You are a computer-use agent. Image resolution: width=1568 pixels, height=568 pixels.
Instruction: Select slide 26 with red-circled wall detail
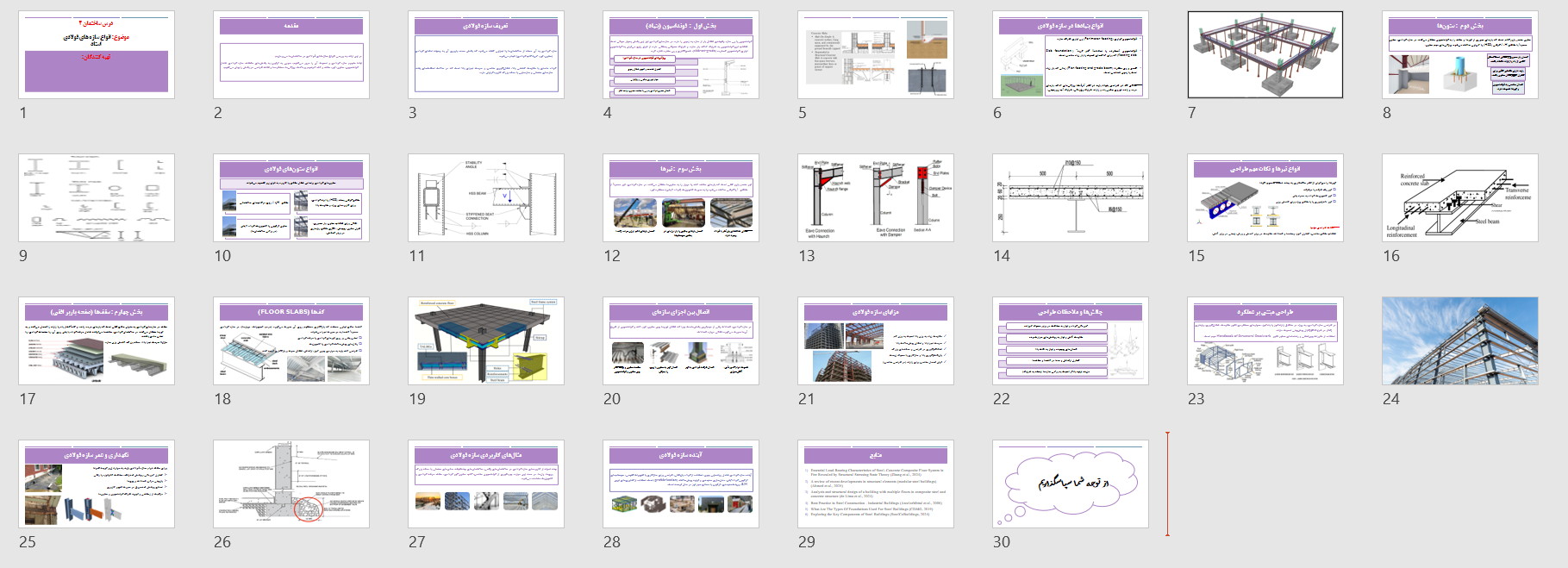pos(291,484)
